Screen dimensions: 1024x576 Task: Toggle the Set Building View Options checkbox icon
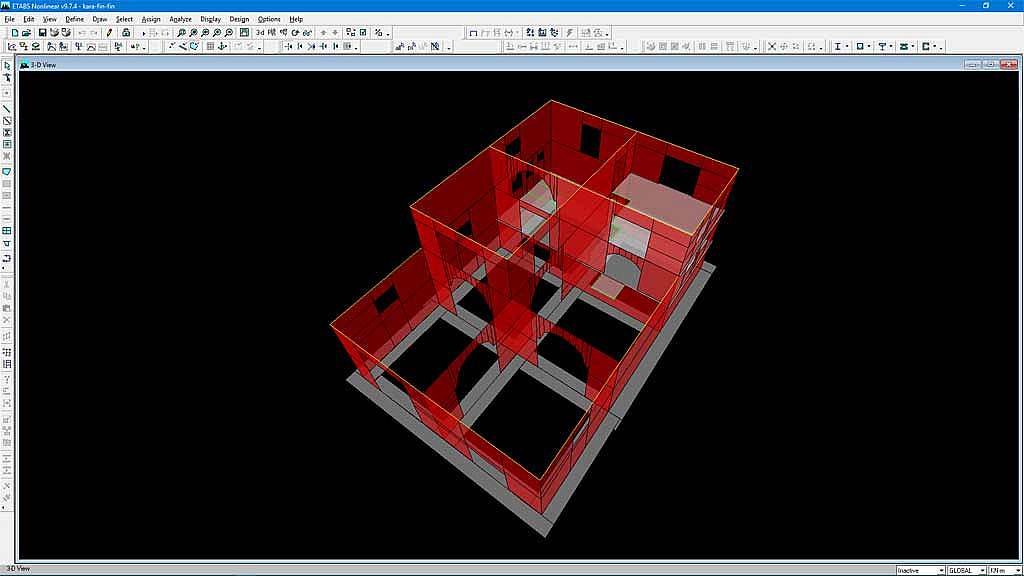(x=362, y=32)
